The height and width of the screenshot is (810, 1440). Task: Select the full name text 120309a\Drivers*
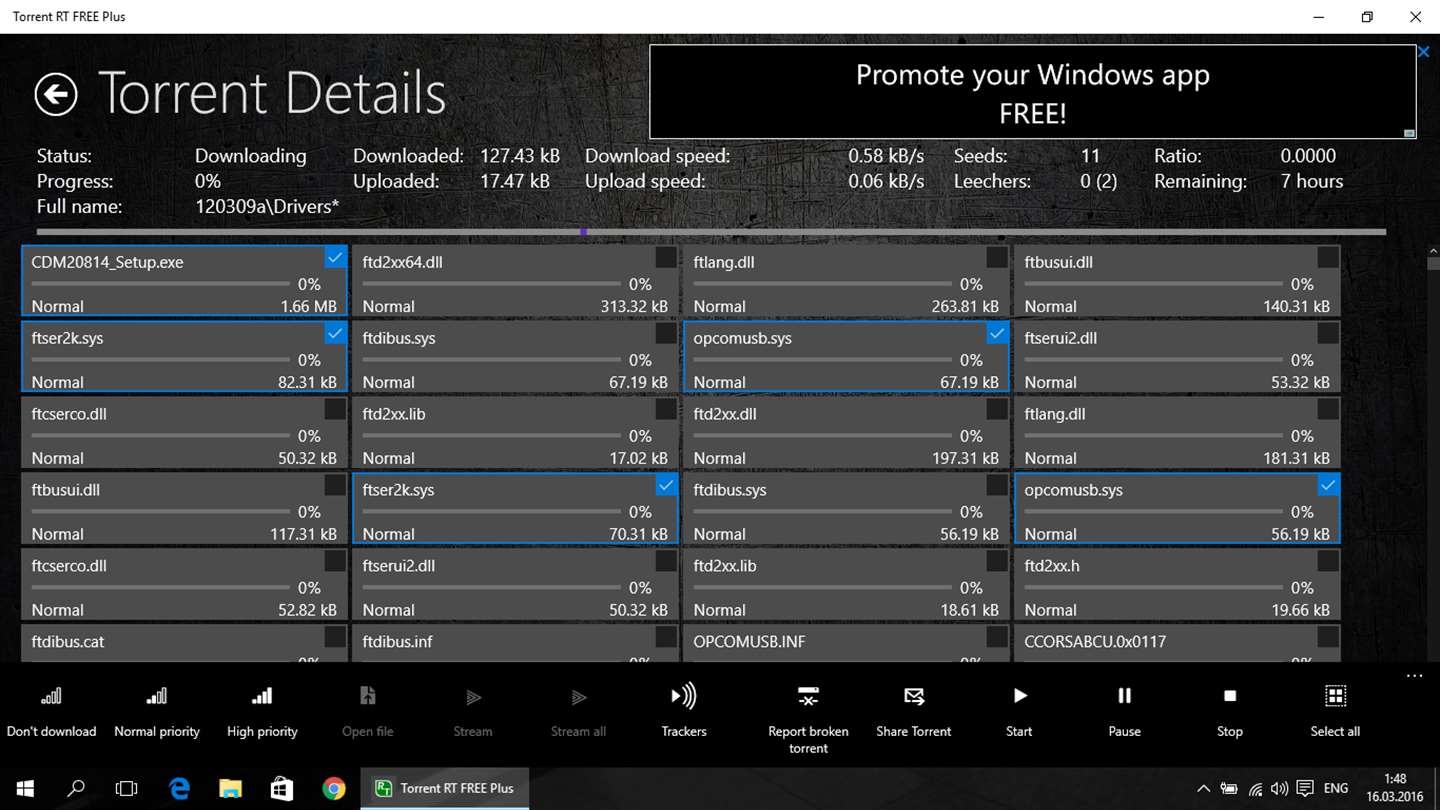(x=267, y=207)
